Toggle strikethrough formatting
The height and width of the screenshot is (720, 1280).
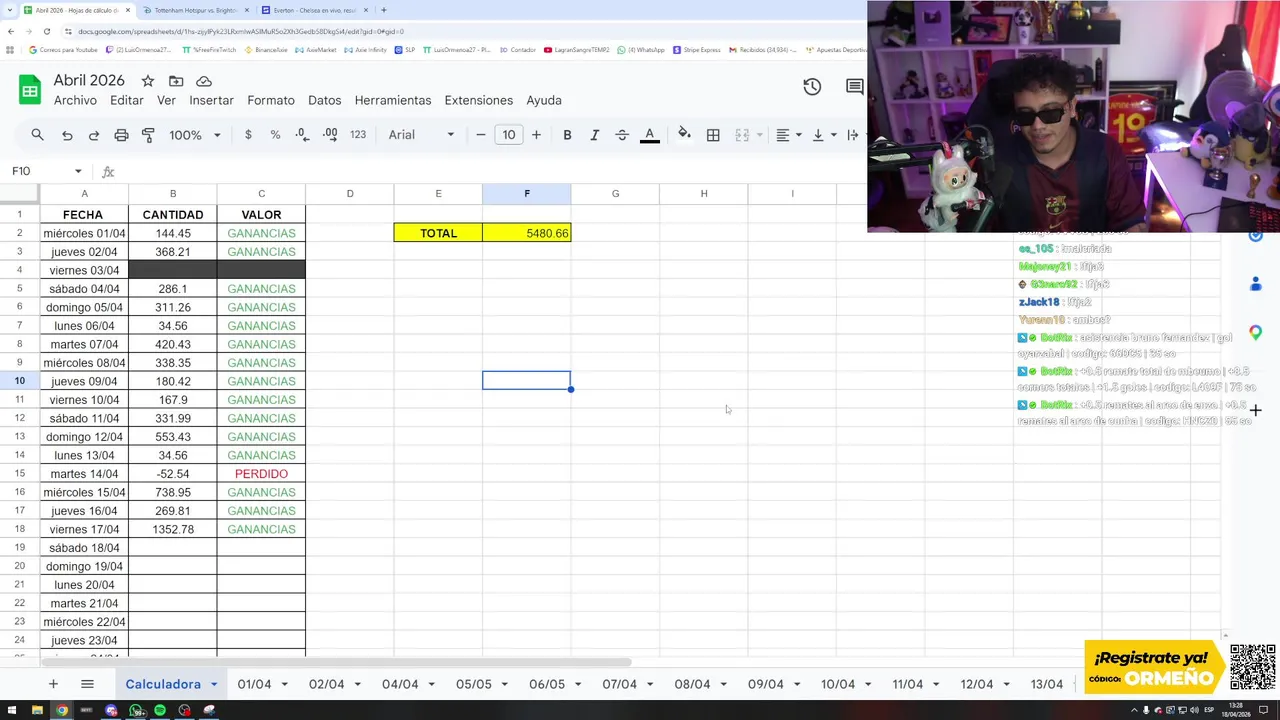pos(622,135)
